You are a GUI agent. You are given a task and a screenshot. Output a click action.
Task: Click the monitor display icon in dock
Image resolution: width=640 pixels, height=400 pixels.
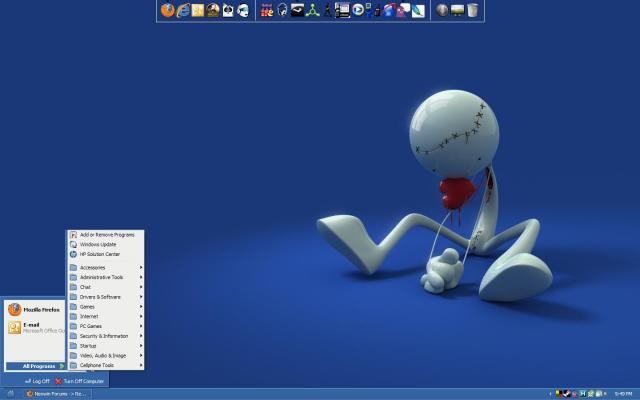pyautogui.click(x=457, y=10)
